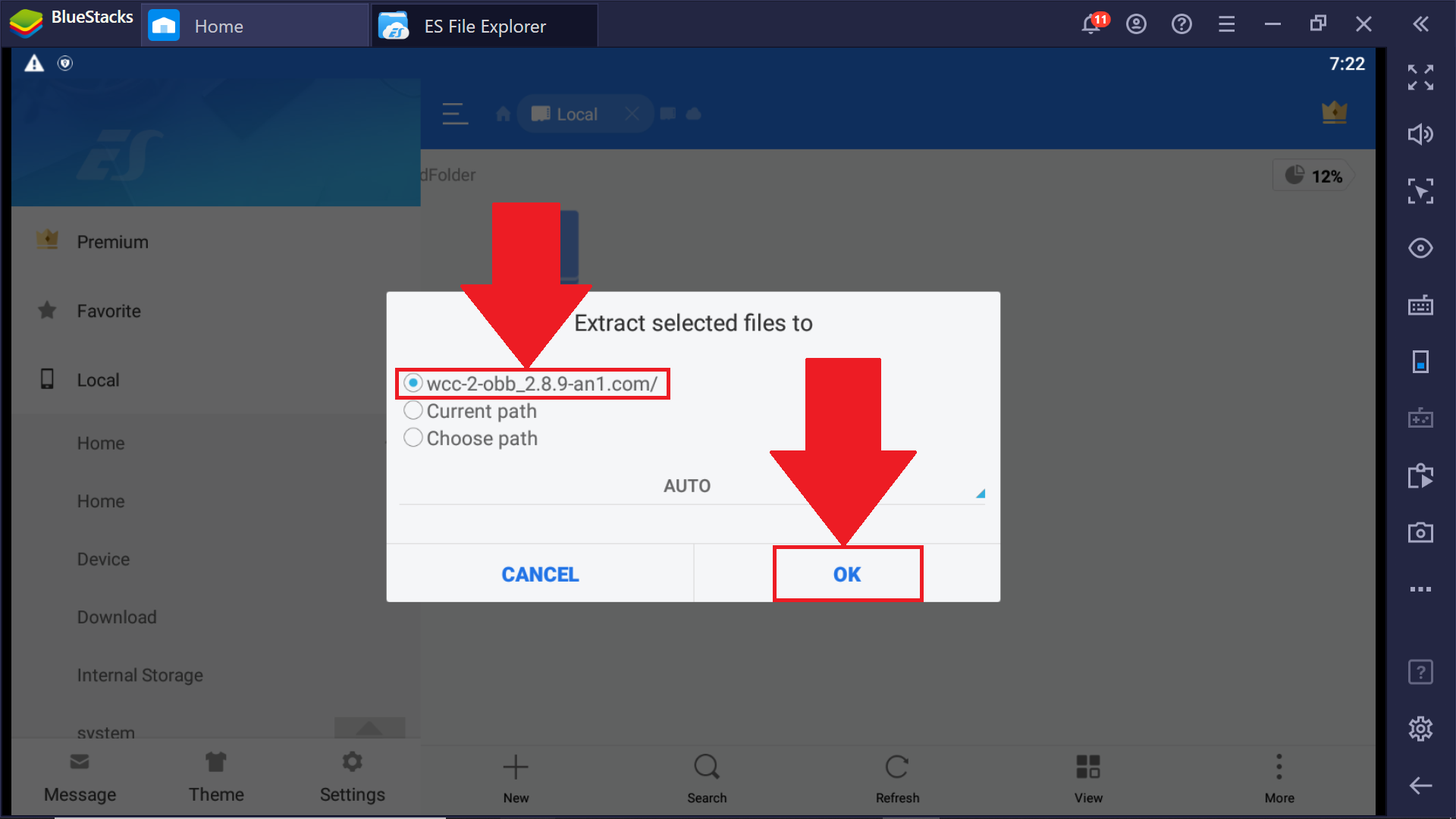1456x819 pixels.
Task: Click the Premium crown icon in ES sidebar
Action: [46, 241]
